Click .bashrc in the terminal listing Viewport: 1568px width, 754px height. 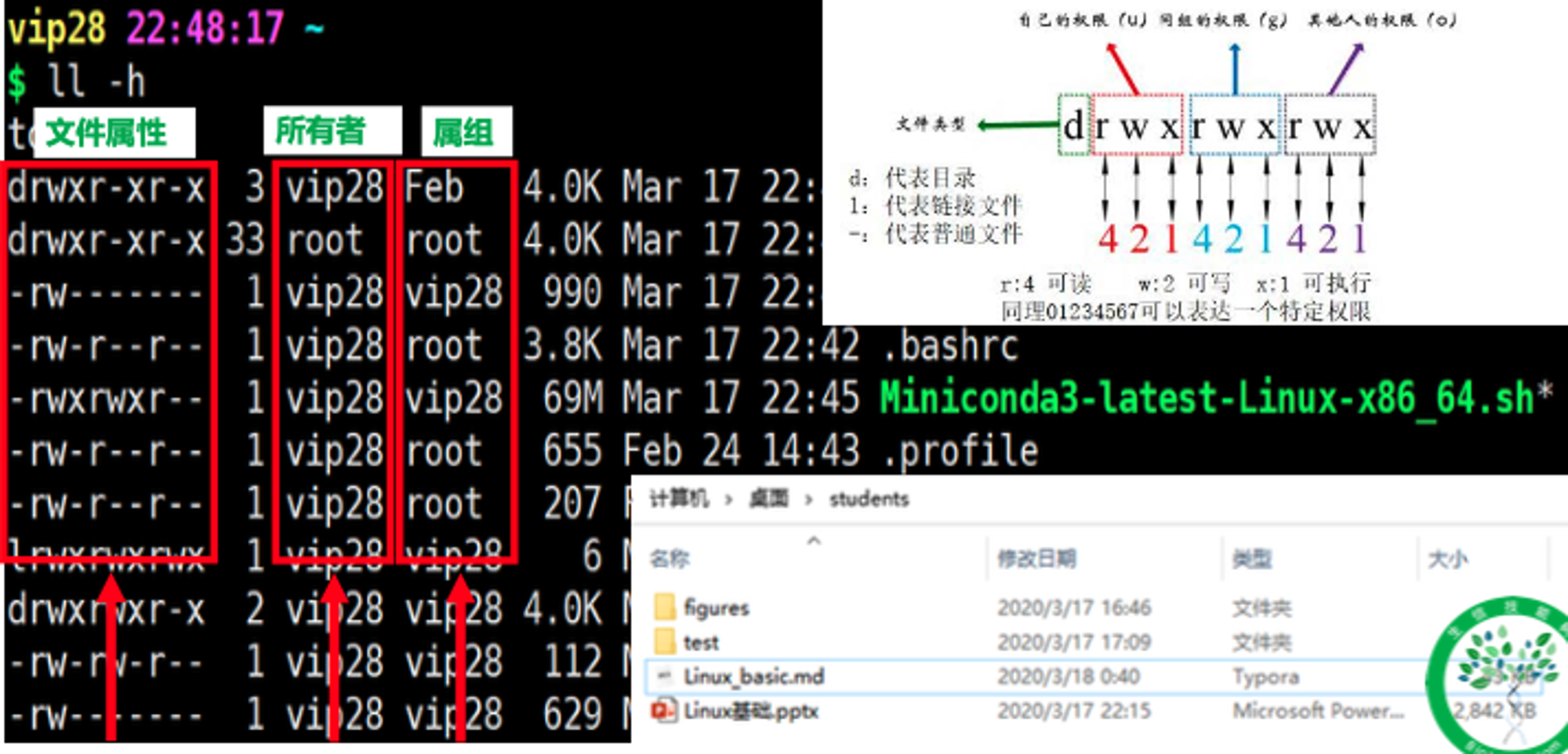950,346
